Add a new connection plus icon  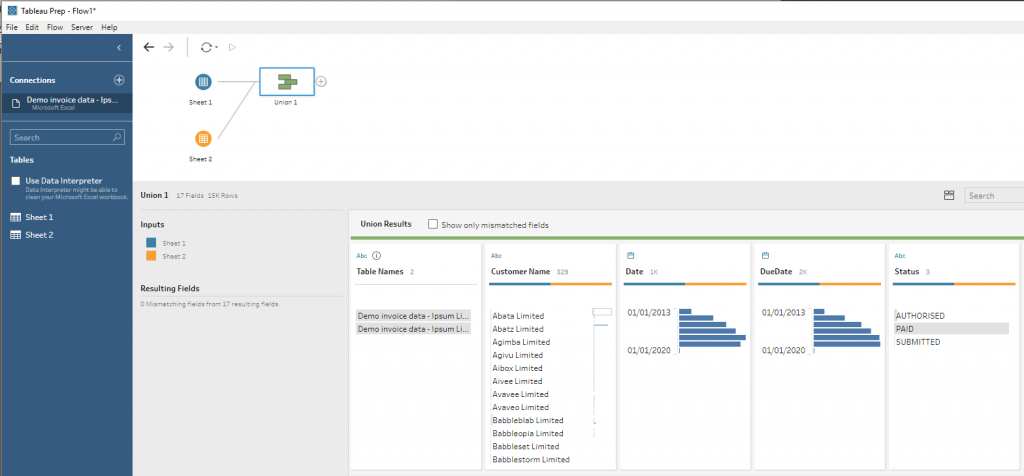pos(119,80)
